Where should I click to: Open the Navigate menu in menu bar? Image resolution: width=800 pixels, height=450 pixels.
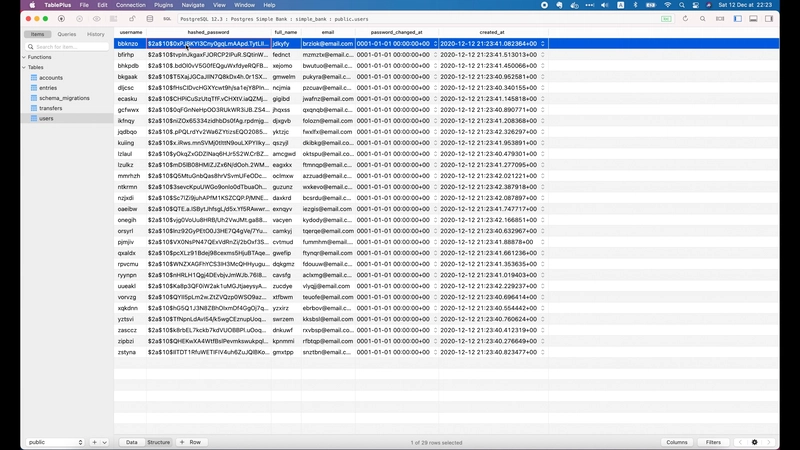193,5
